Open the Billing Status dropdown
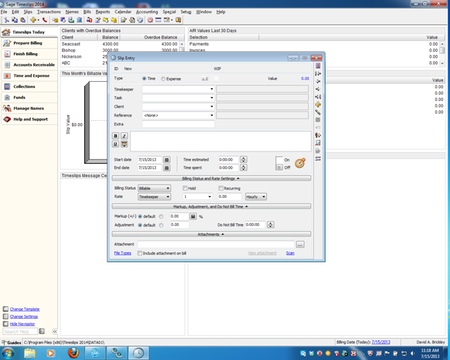 coord(154,188)
